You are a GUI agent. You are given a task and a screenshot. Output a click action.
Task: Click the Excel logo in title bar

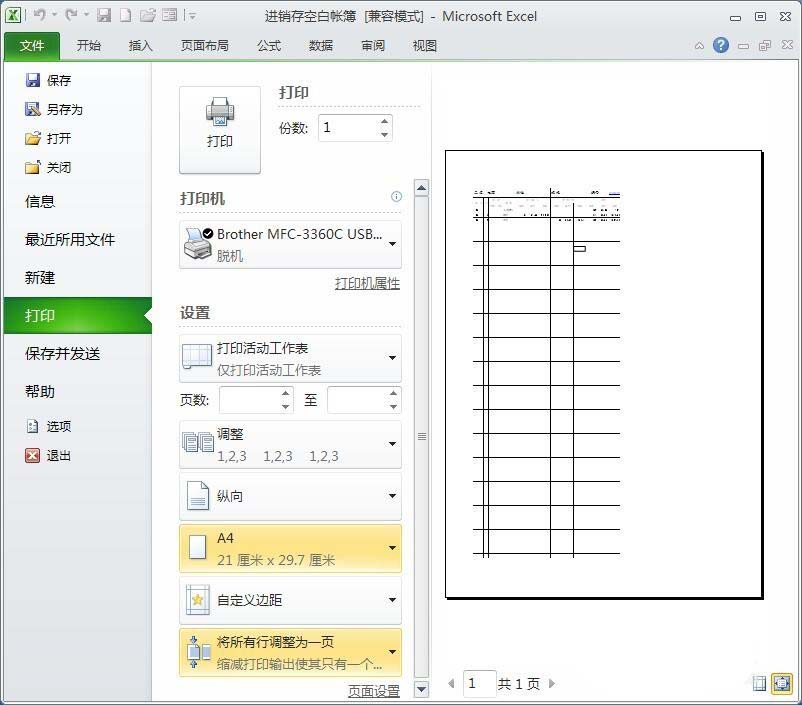point(13,15)
